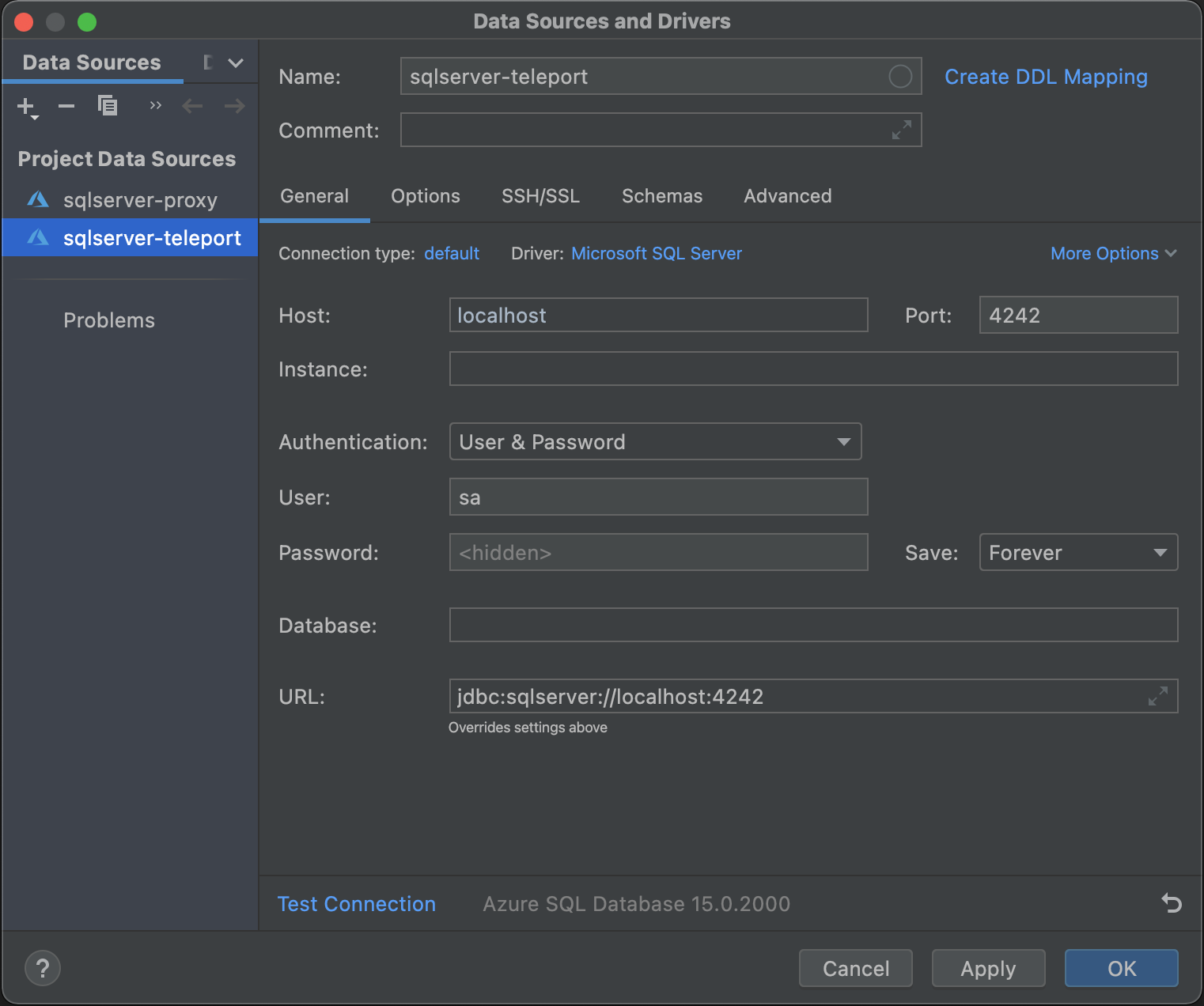
Task: Duplicate the sqlserver-teleport data source
Action: (108, 105)
